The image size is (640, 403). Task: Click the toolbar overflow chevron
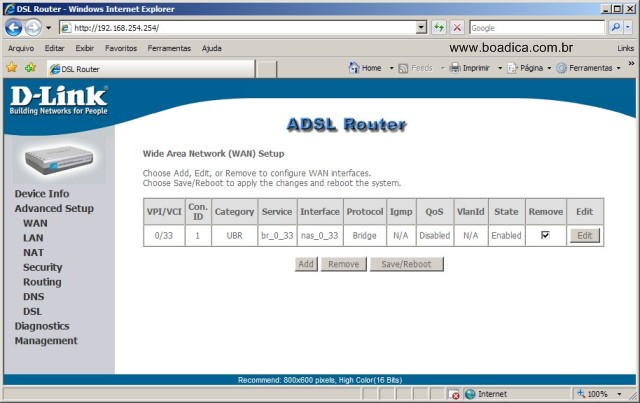tap(631, 64)
